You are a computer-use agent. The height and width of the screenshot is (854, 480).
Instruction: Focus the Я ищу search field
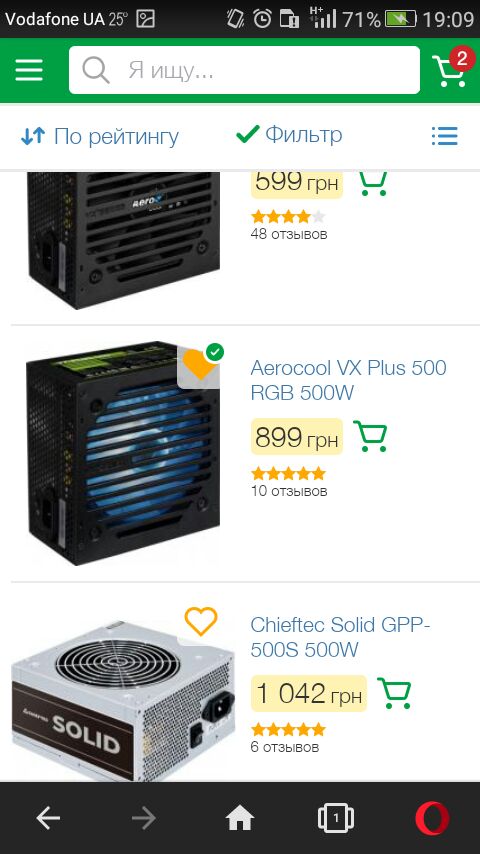pyautogui.click(x=244, y=70)
